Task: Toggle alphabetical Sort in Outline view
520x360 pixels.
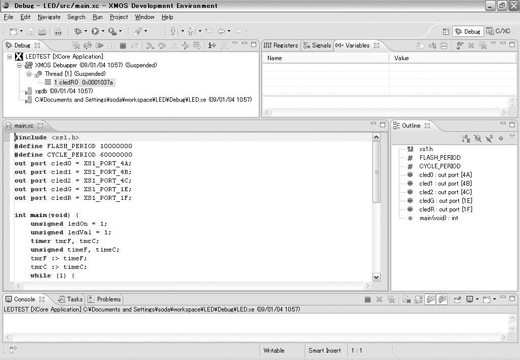Action: click(466, 138)
